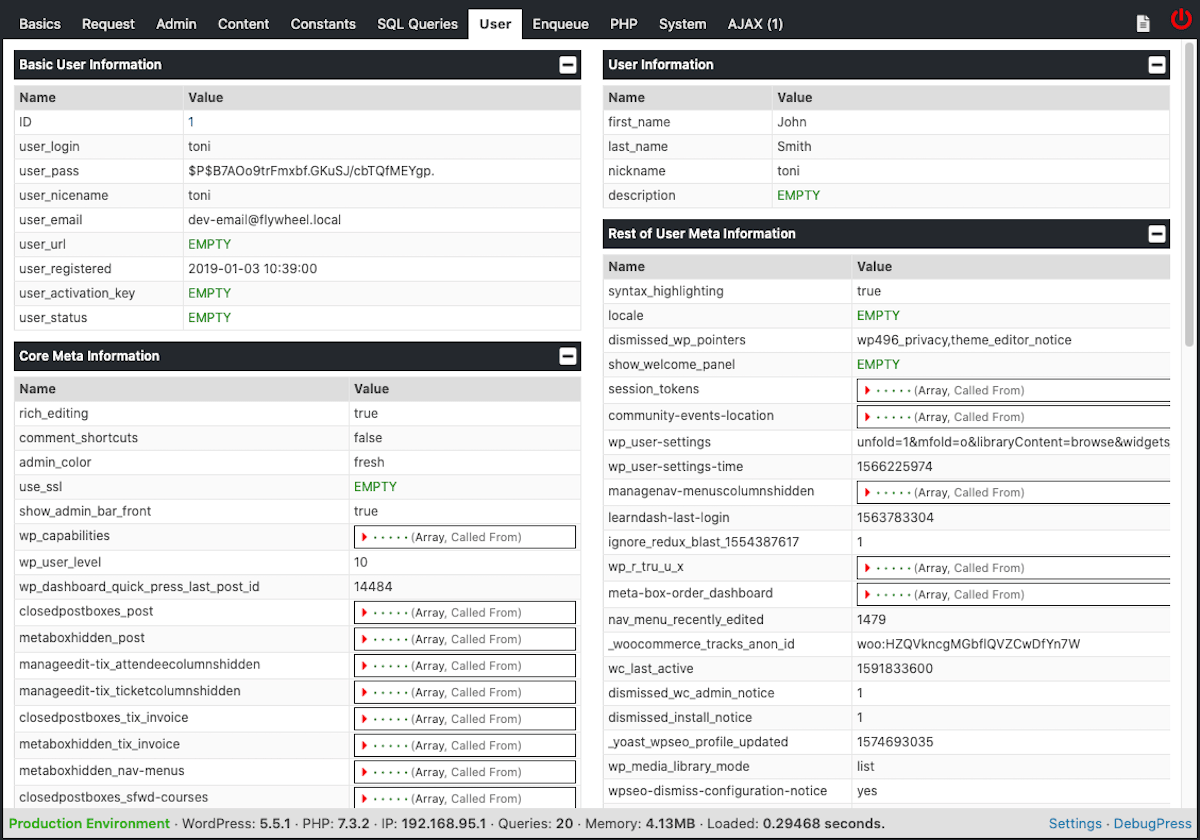Click the vertical scrollbar on right edge
1200x840 pixels.
pyautogui.click(x=1190, y=200)
